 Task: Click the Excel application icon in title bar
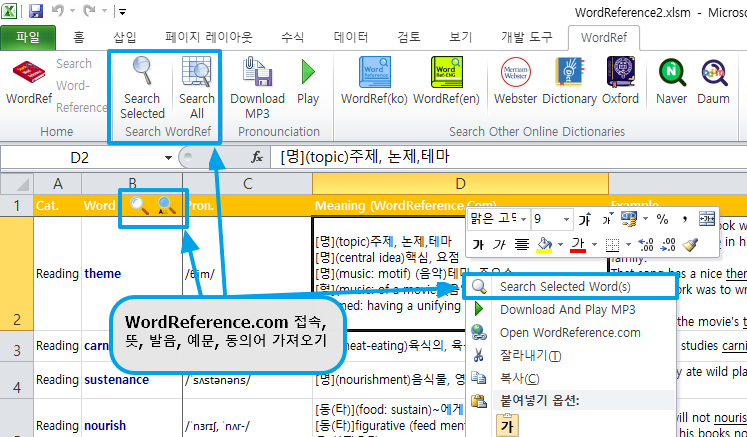coord(10,11)
